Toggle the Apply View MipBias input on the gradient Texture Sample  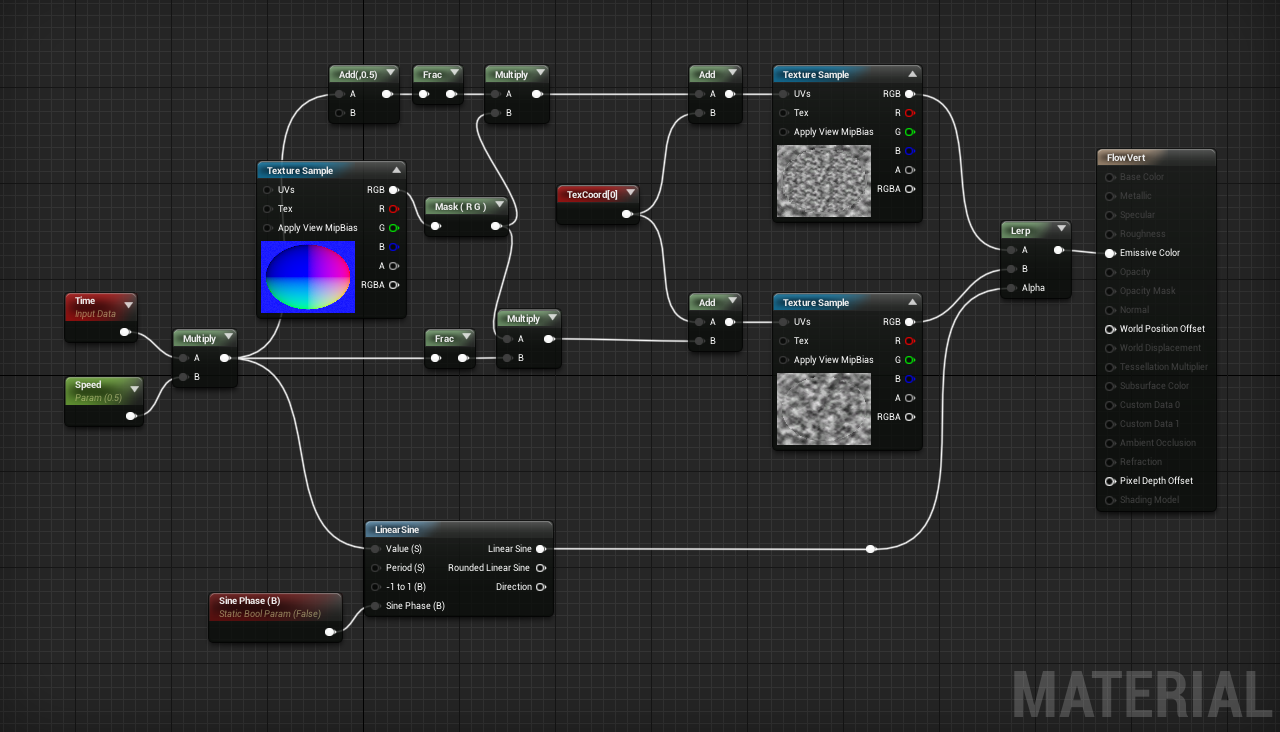pyautogui.click(x=266, y=227)
